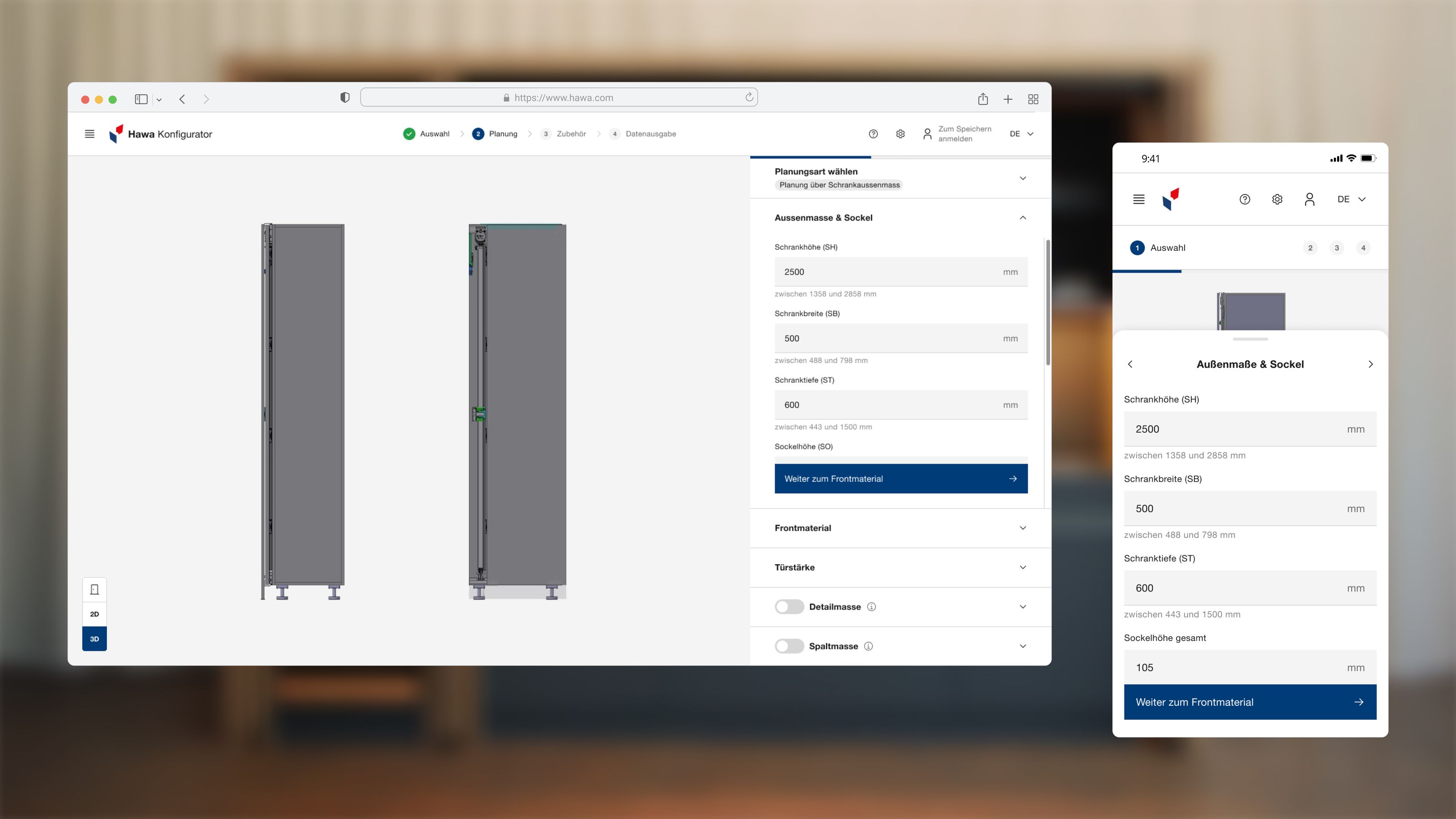
Task: Toggle the Detailmasse switch
Action: pos(789,607)
